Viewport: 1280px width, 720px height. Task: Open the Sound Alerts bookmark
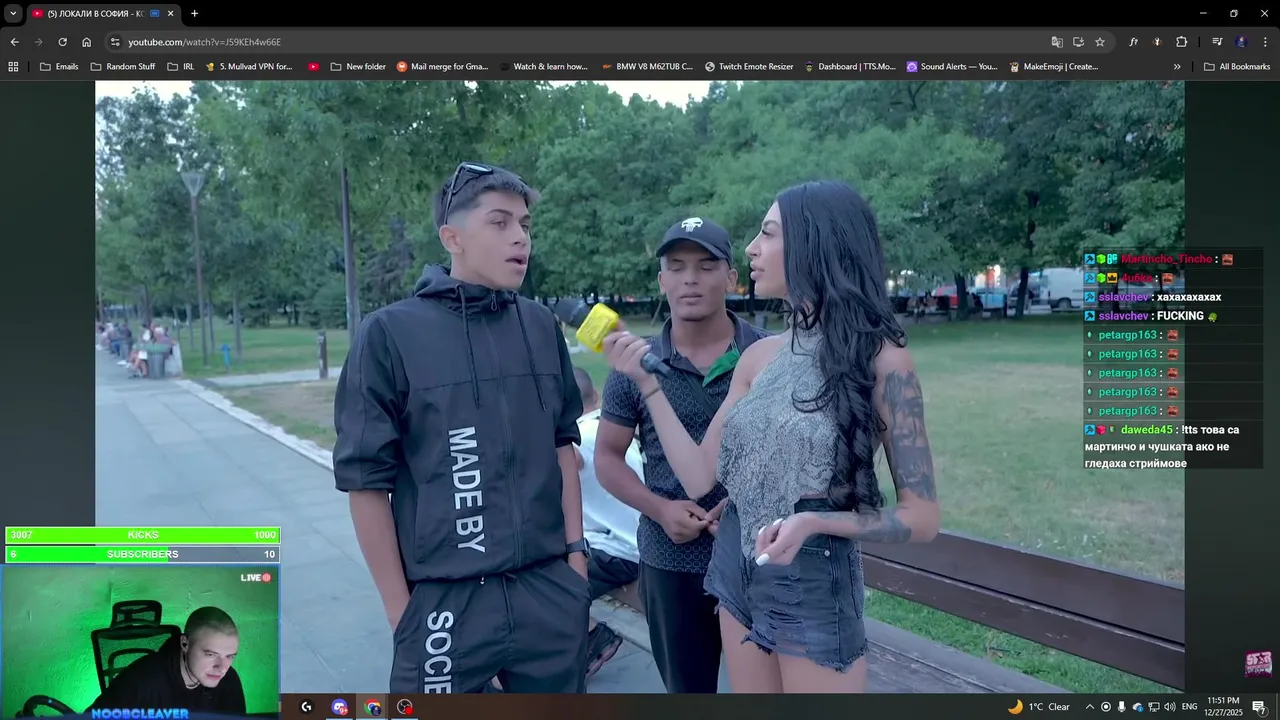click(x=952, y=67)
